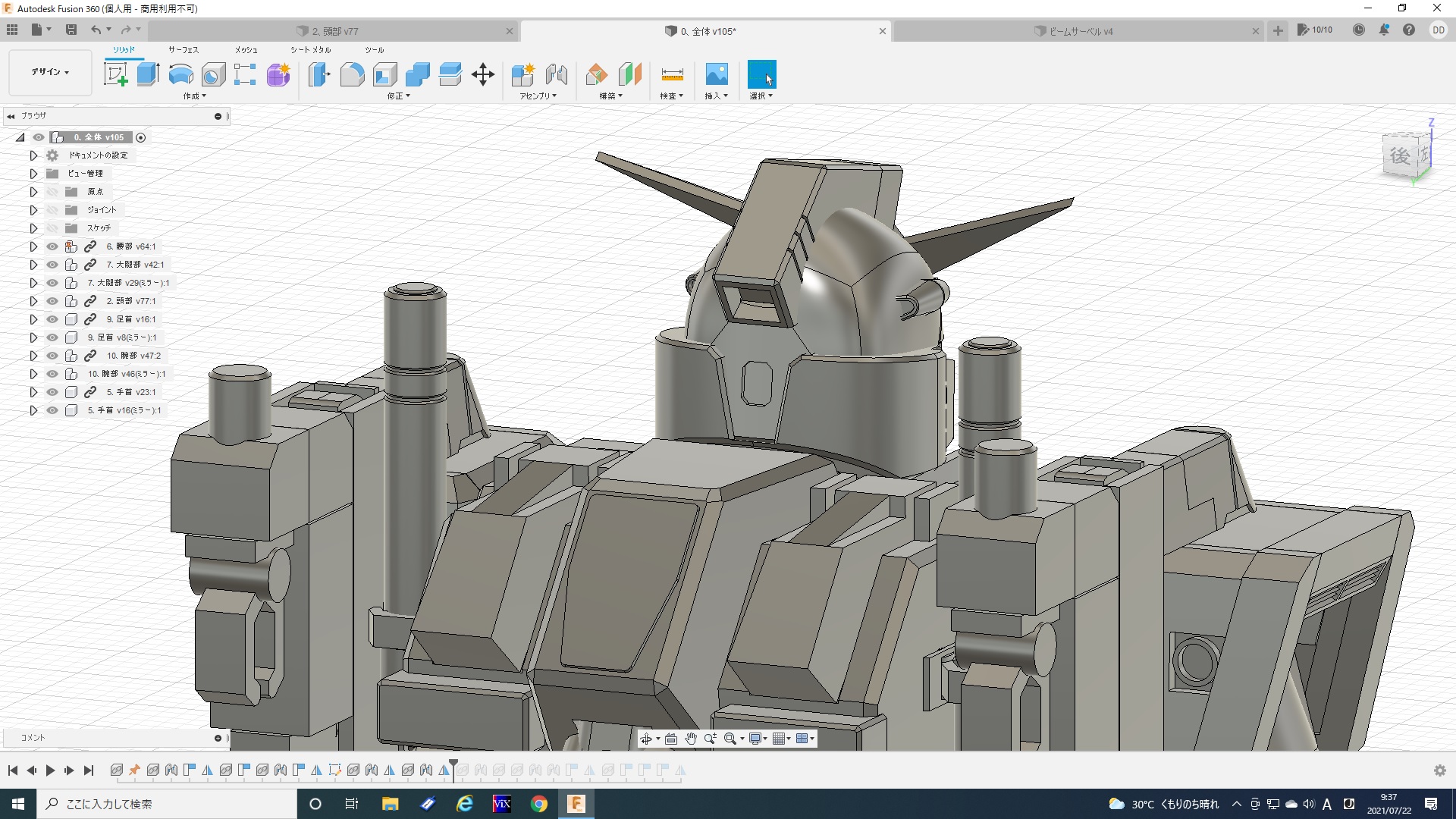This screenshot has height=819, width=1456.
Task: Click the Measure inspect tool icon
Action: coord(672,74)
